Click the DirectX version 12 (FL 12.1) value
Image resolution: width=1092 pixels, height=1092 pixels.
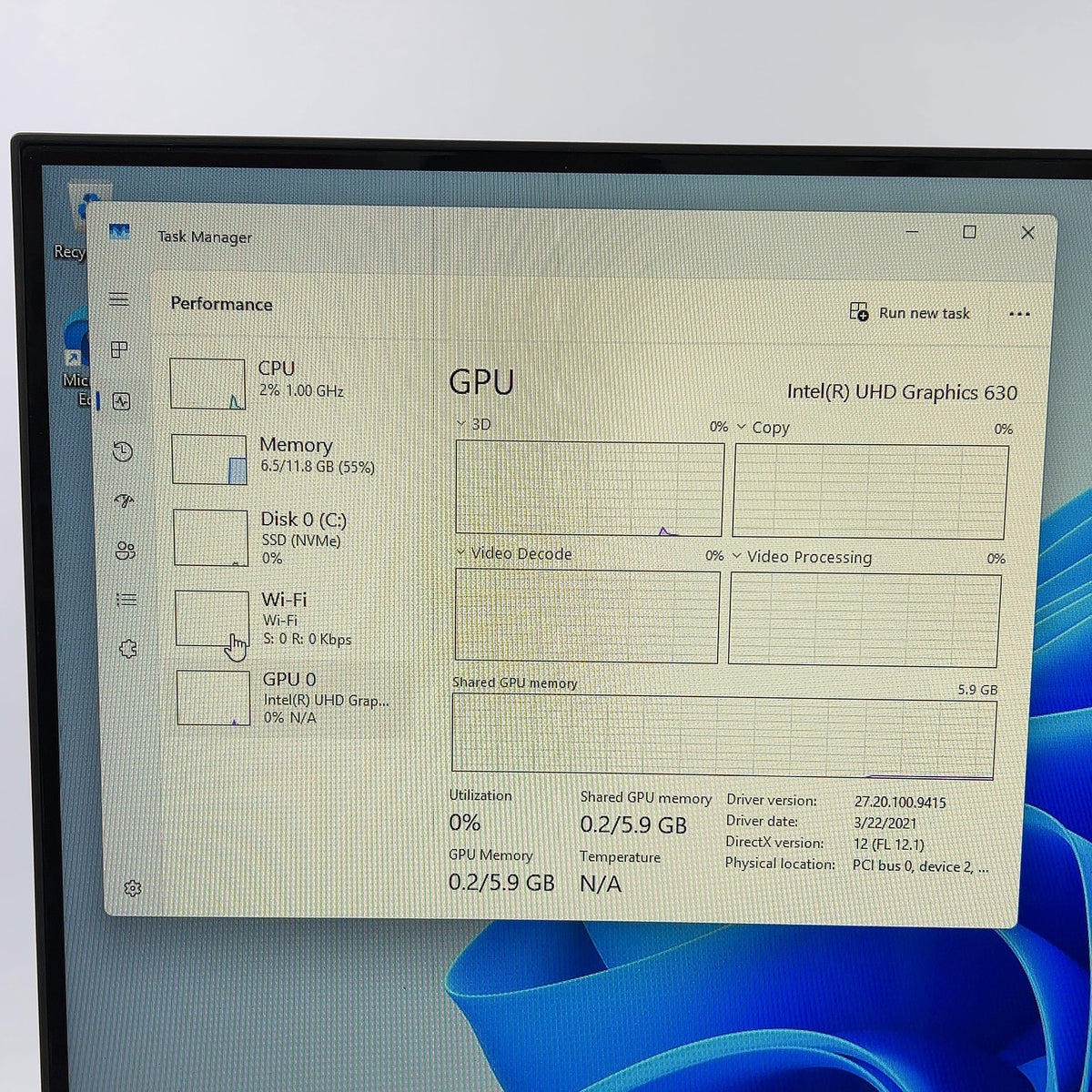coord(888,844)
